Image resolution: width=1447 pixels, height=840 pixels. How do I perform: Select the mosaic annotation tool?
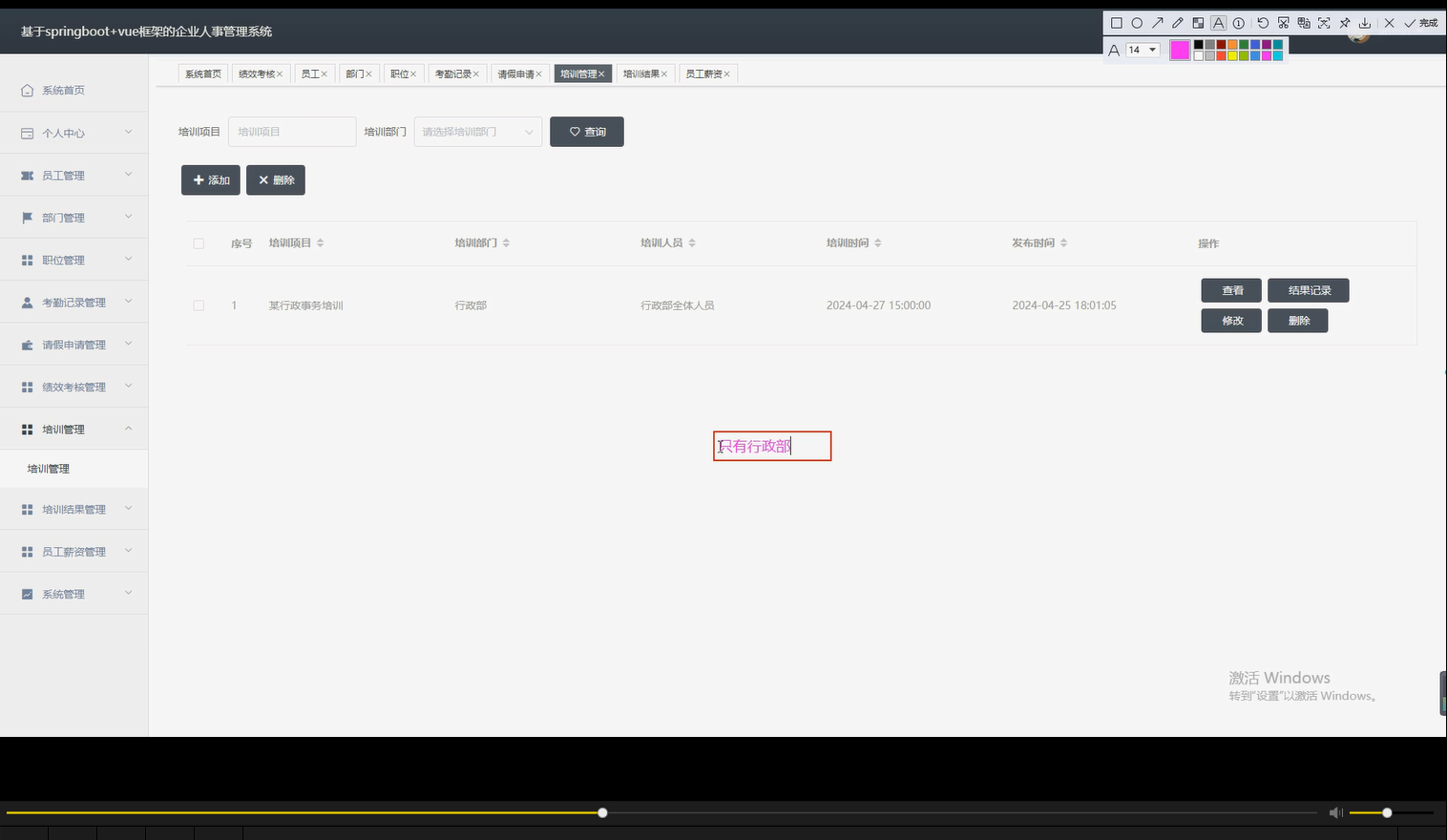click(1198, 23)
